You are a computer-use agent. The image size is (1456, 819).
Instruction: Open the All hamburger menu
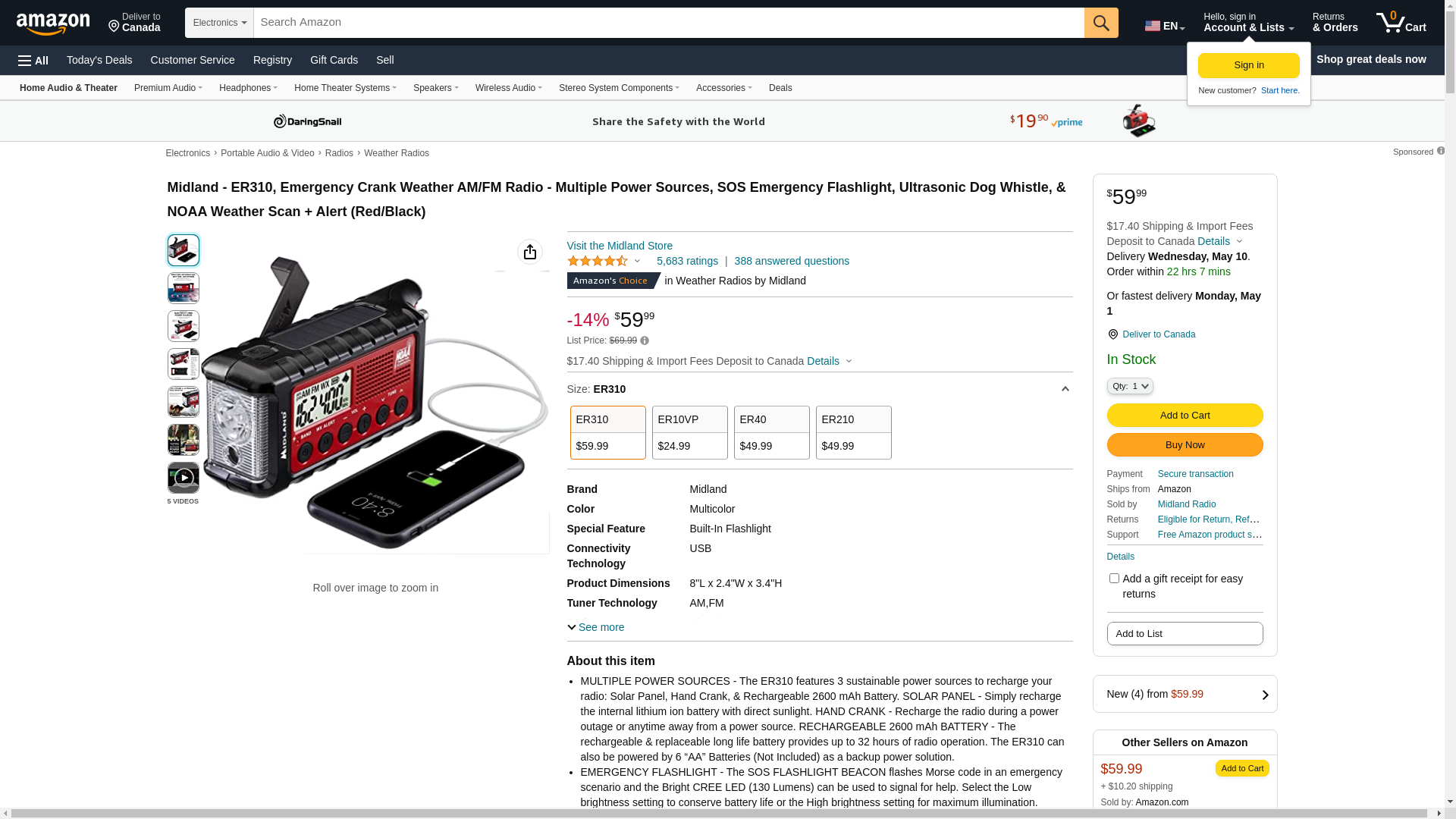pos(33,61)
